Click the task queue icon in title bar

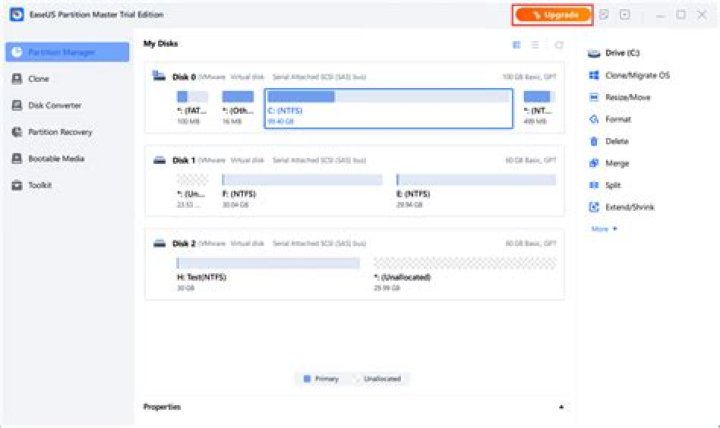pyautogui.click(x=625, y=15)
